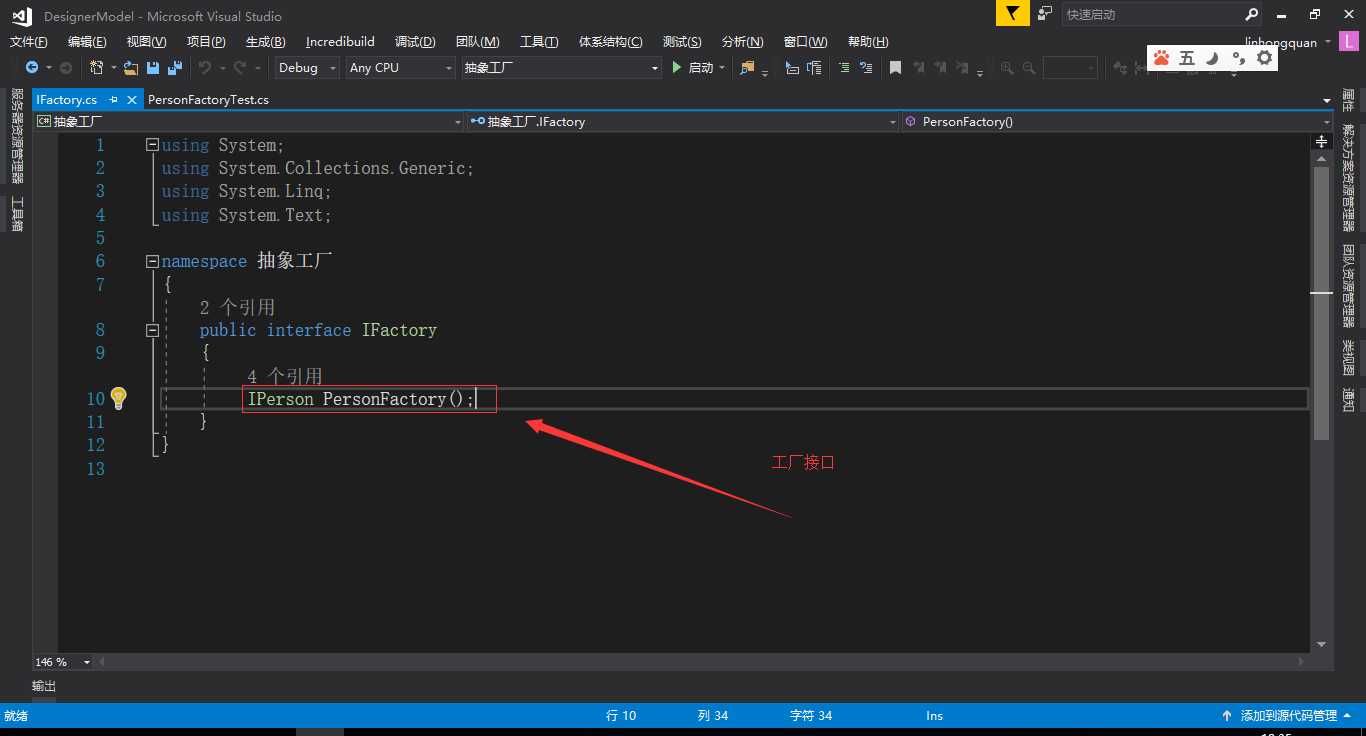Open the member dropdown PersonFactory()
Screen dimensions: 1366x736
[x=1117, y=121]
